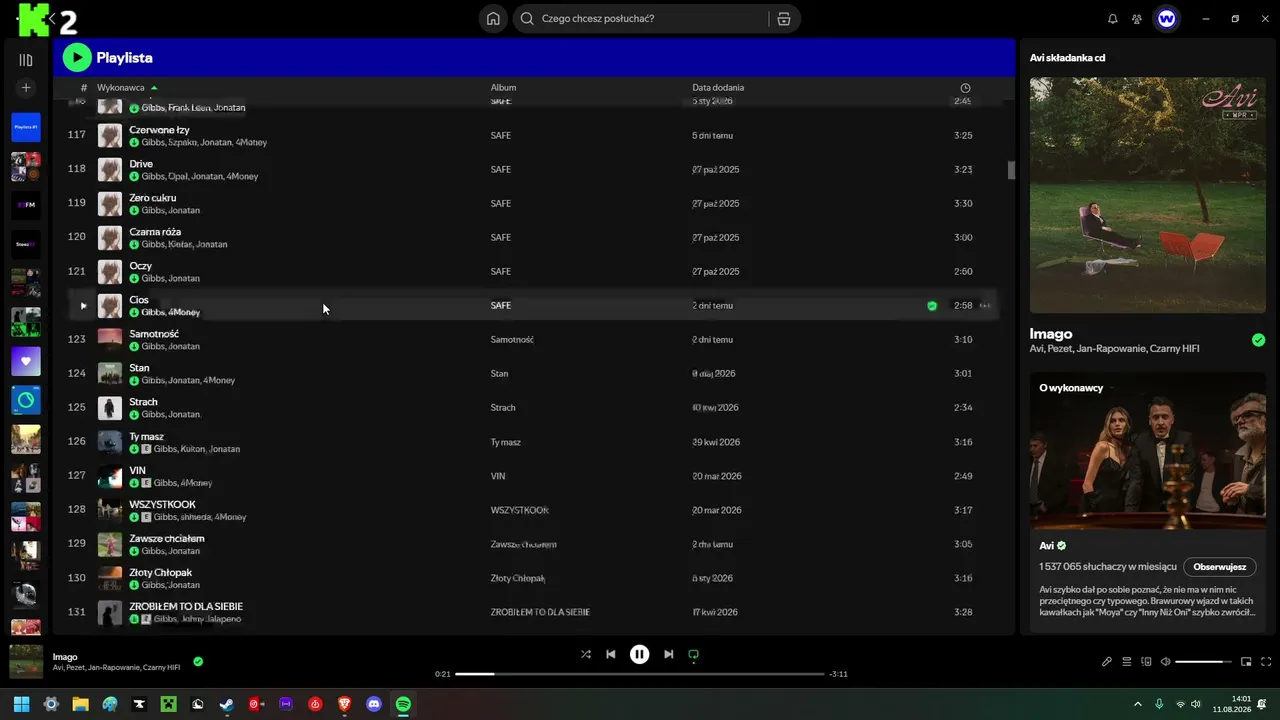Create a new playlist with plus icon

point(26,88)
